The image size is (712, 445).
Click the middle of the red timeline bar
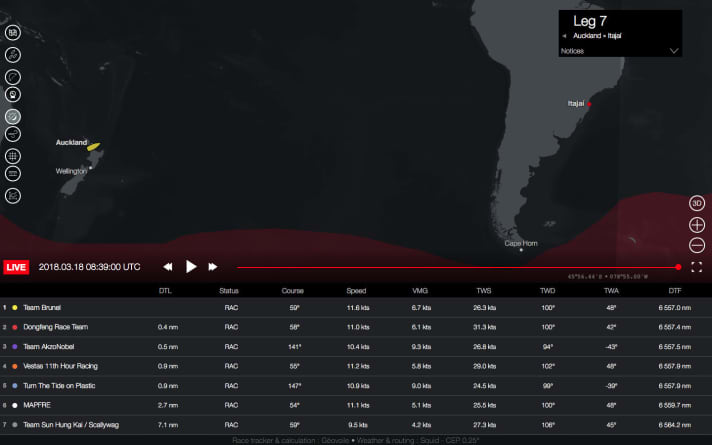(458, 267)
